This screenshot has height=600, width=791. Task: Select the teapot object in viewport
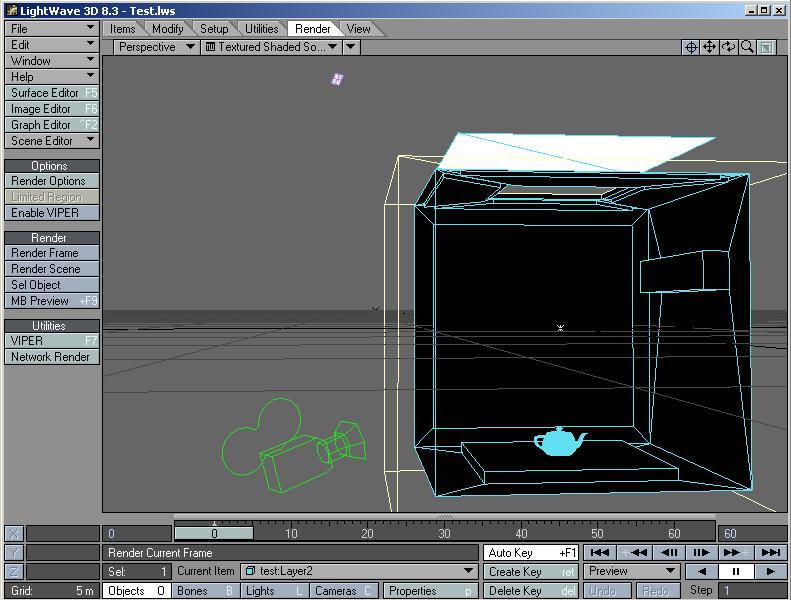559,442
